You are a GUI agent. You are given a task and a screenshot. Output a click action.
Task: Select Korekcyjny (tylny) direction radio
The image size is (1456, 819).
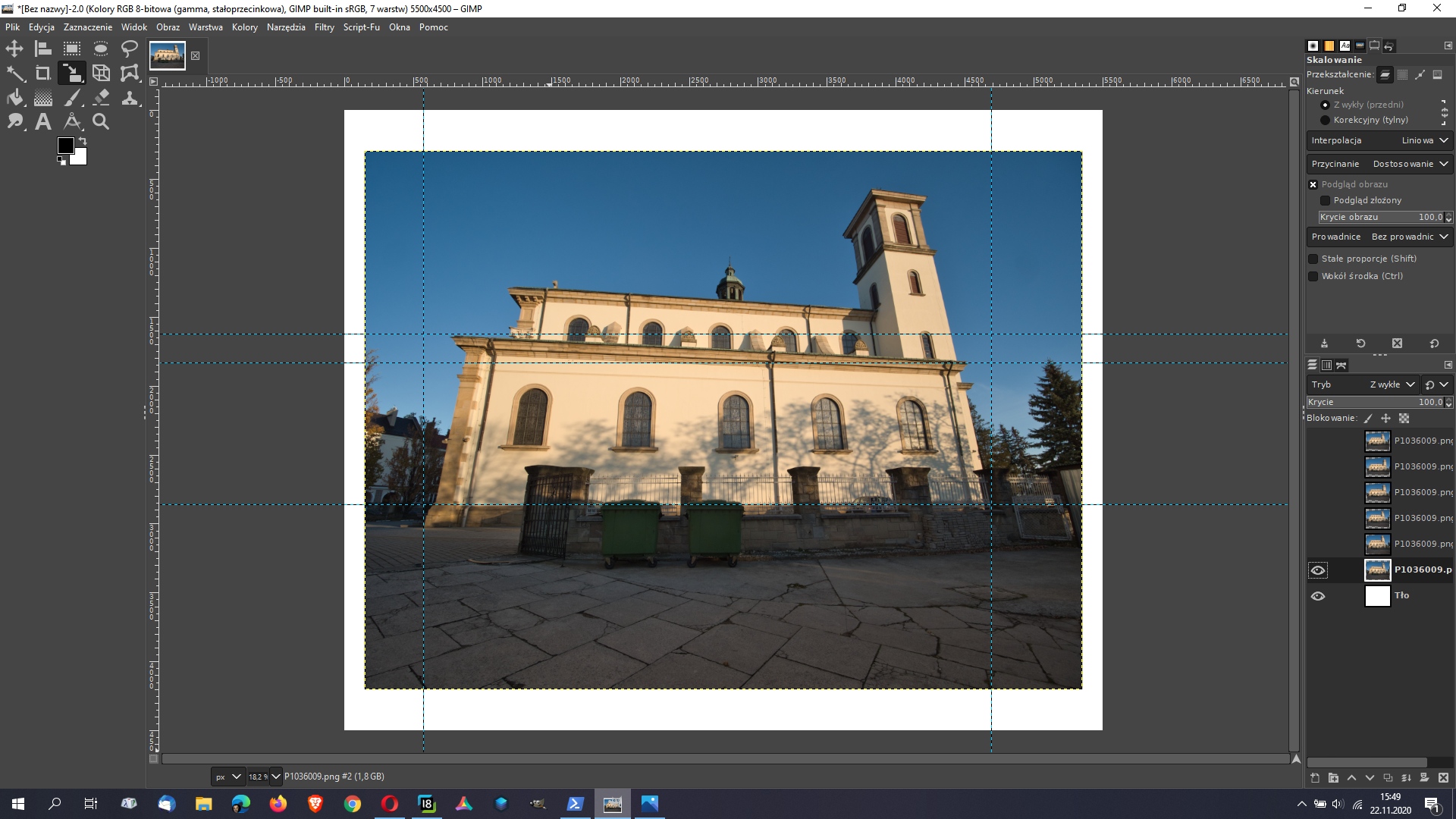pos(1325,120)
